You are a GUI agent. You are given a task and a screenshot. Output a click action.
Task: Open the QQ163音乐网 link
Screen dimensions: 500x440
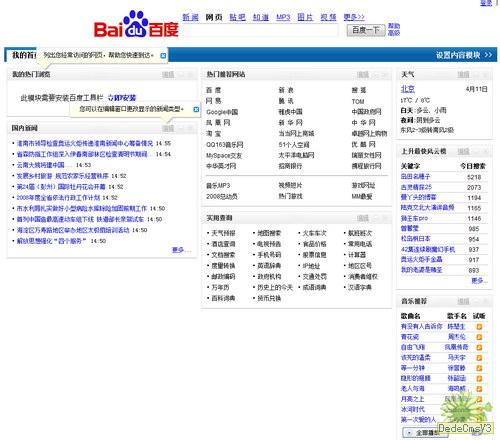click(x=224, y=145)
